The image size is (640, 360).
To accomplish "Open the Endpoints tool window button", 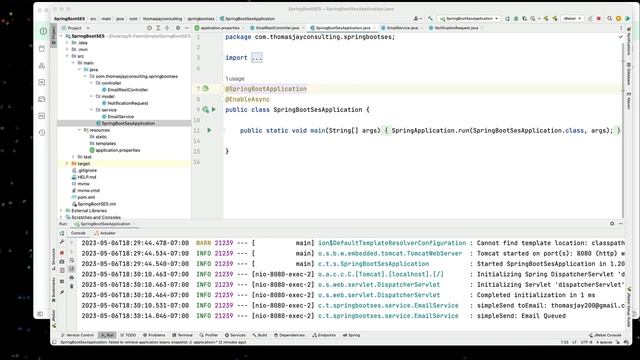I will point(324,335).
